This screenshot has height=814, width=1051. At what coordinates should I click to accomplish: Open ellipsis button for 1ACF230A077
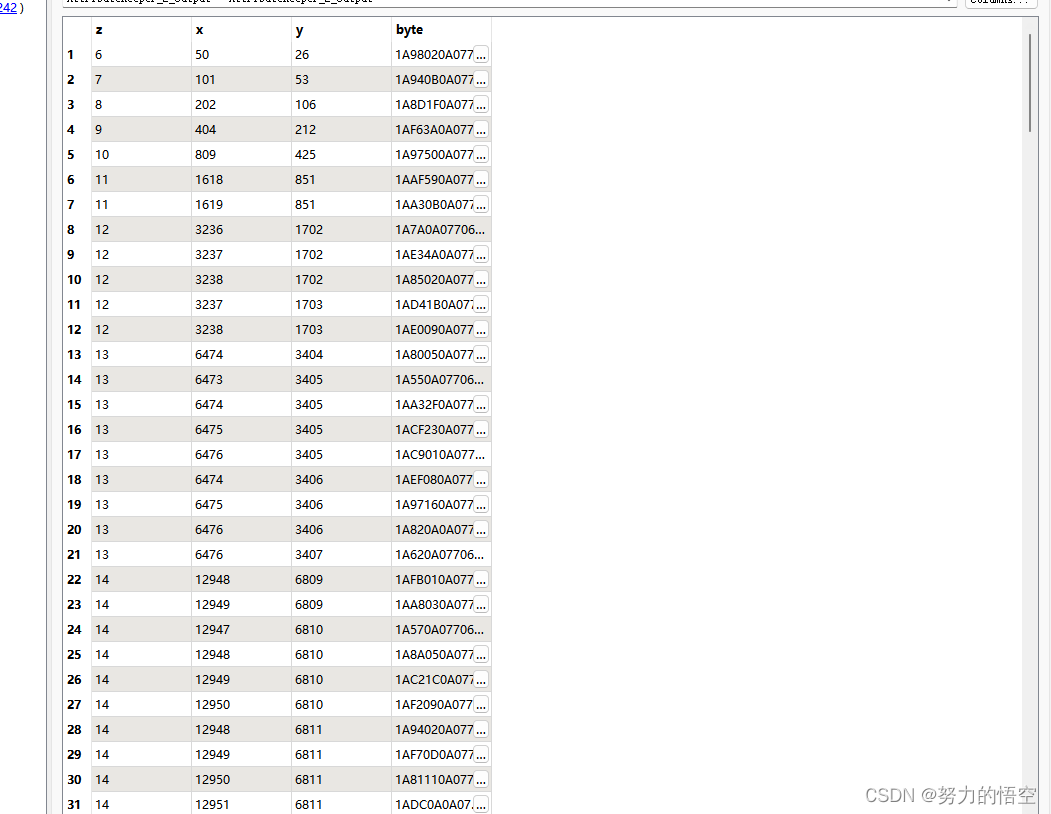pos(481,430)
